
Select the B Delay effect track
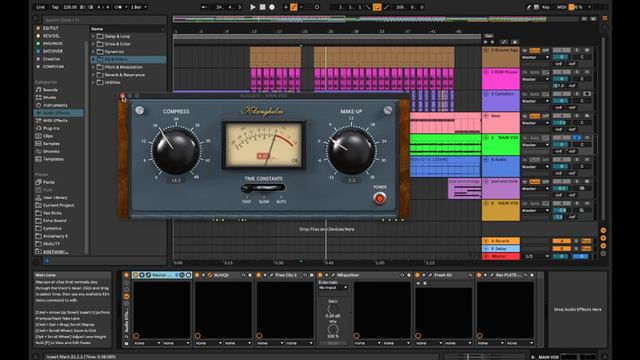tap(501, 249)
